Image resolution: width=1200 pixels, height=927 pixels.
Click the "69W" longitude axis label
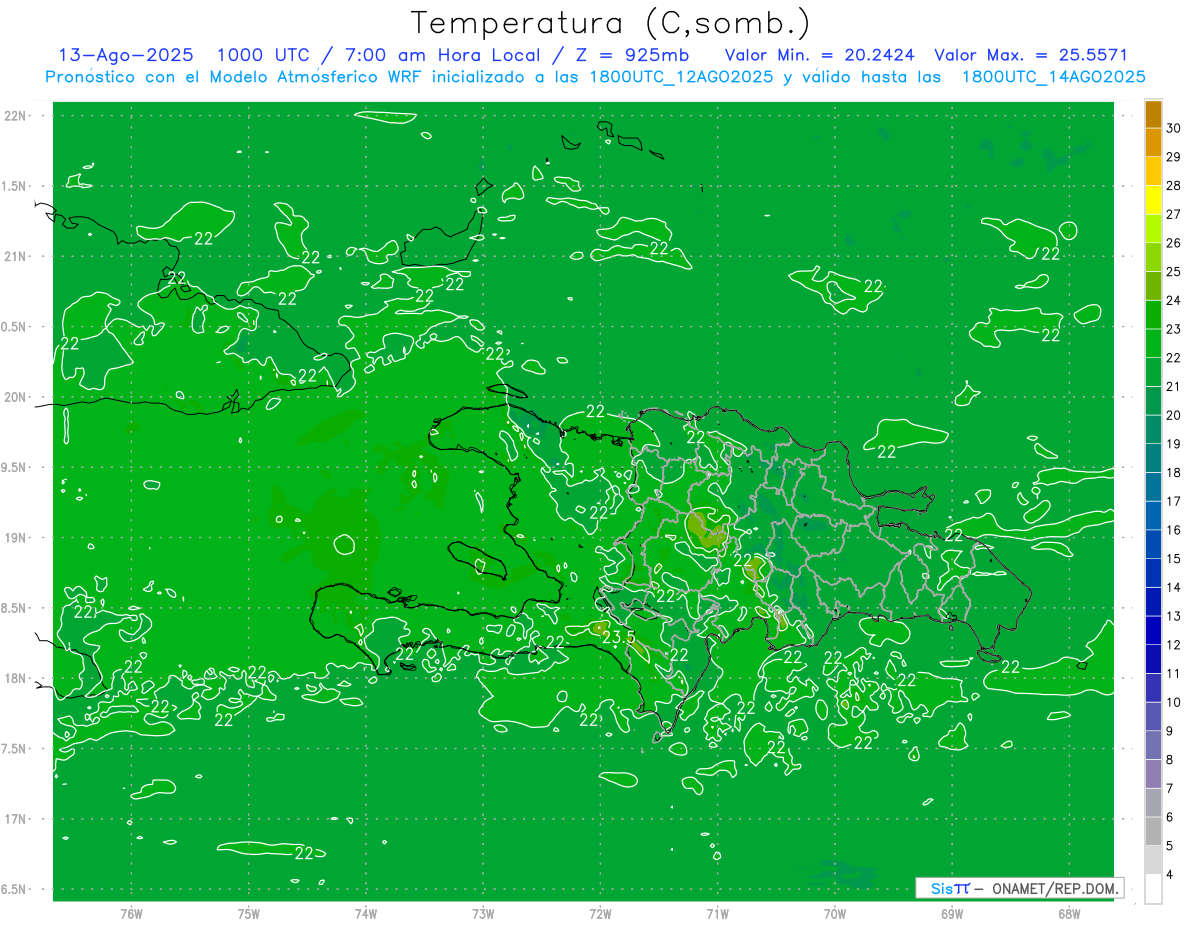coord(952,914)
